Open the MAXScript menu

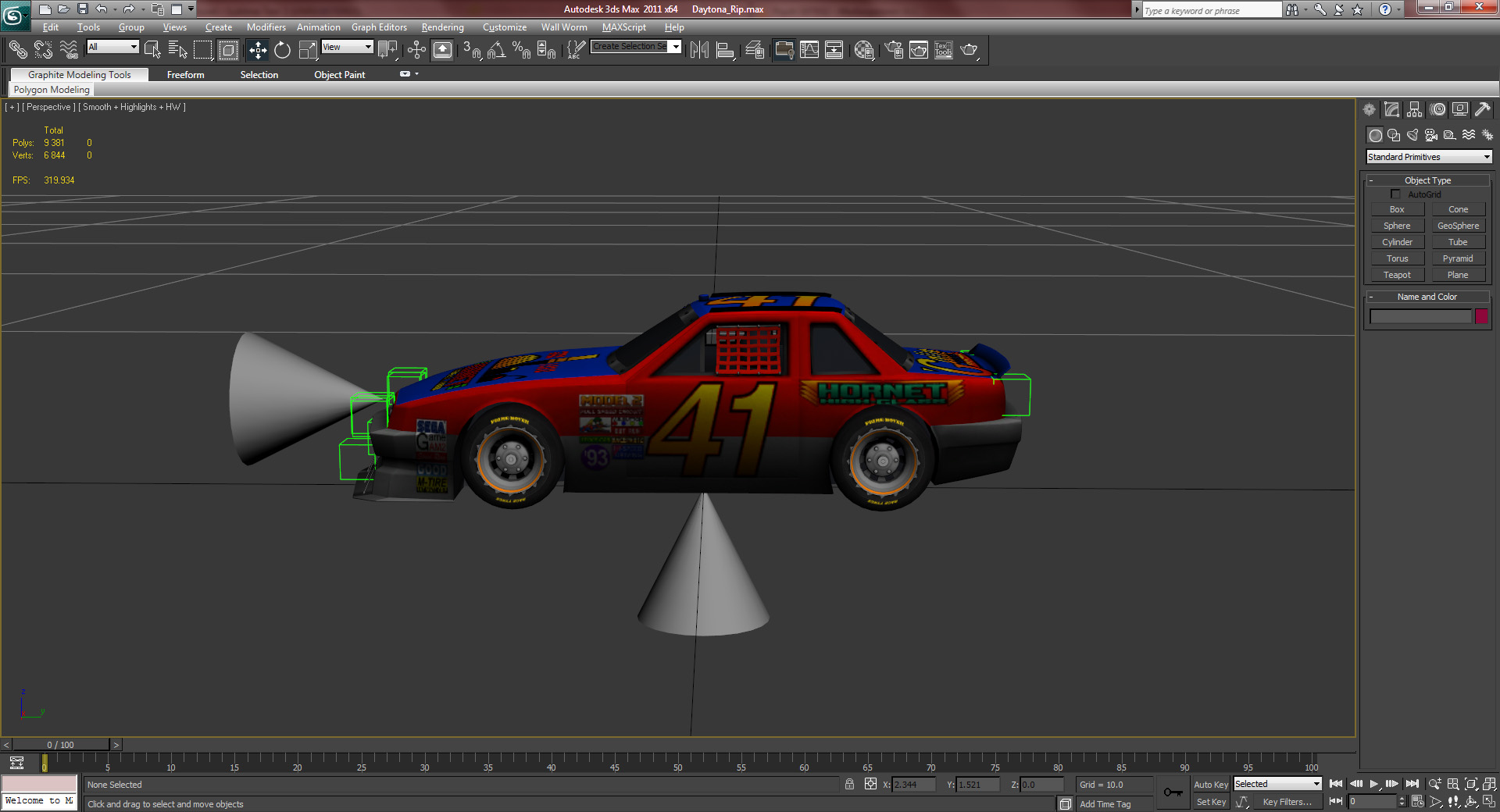(x=624, y=27)
